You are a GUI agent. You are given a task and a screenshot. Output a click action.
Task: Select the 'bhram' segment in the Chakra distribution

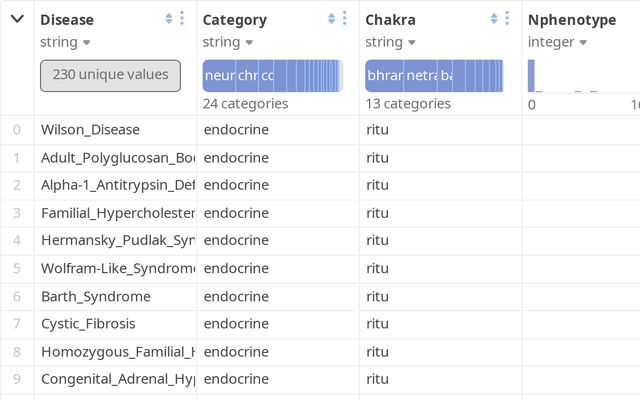(x=382, y=76)
